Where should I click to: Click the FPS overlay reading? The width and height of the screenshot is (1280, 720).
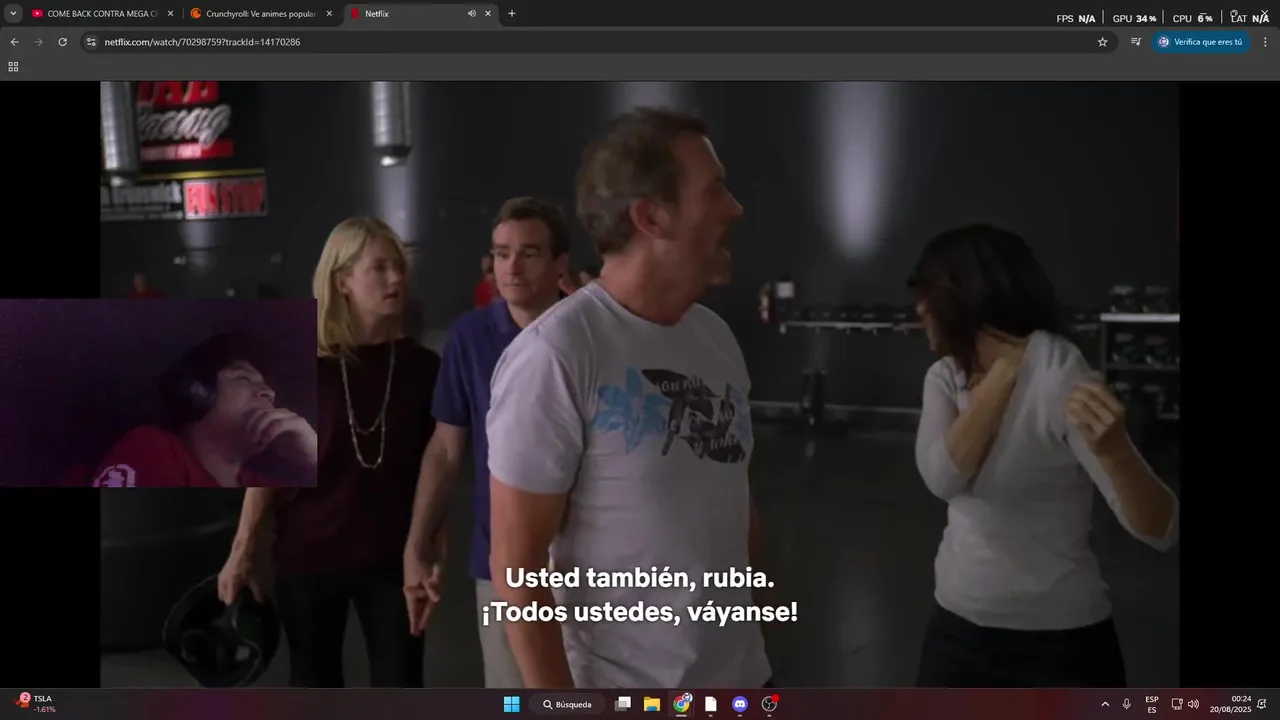[x=1076, y=18]
